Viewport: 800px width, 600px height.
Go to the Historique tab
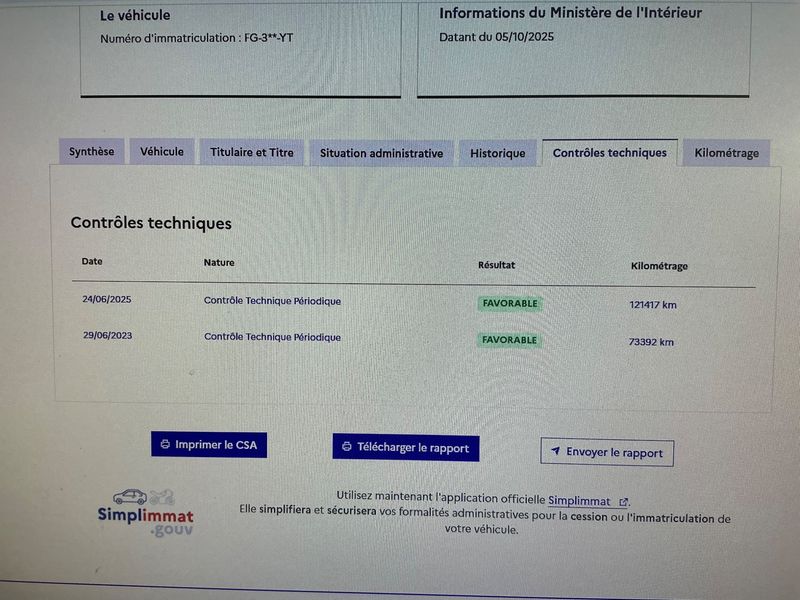(x=497, y=154)
